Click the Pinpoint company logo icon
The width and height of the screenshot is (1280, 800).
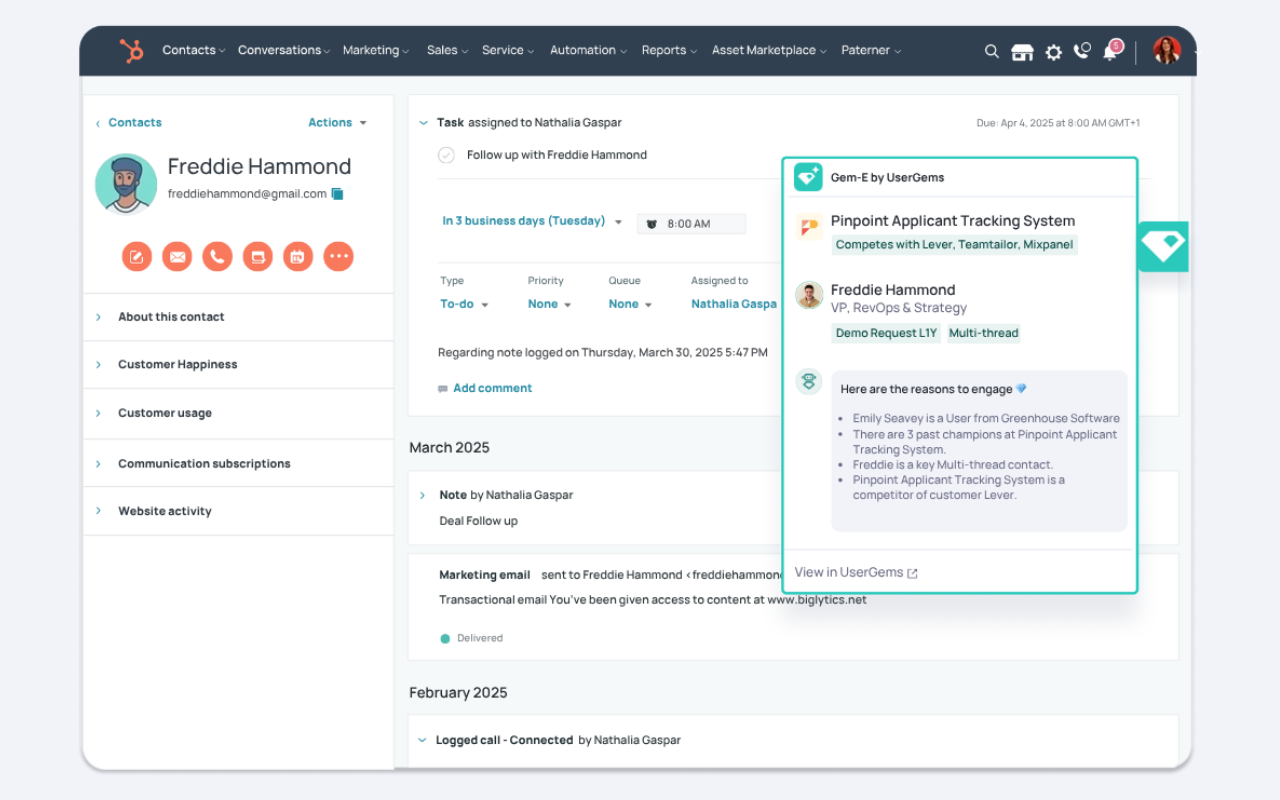808,227
